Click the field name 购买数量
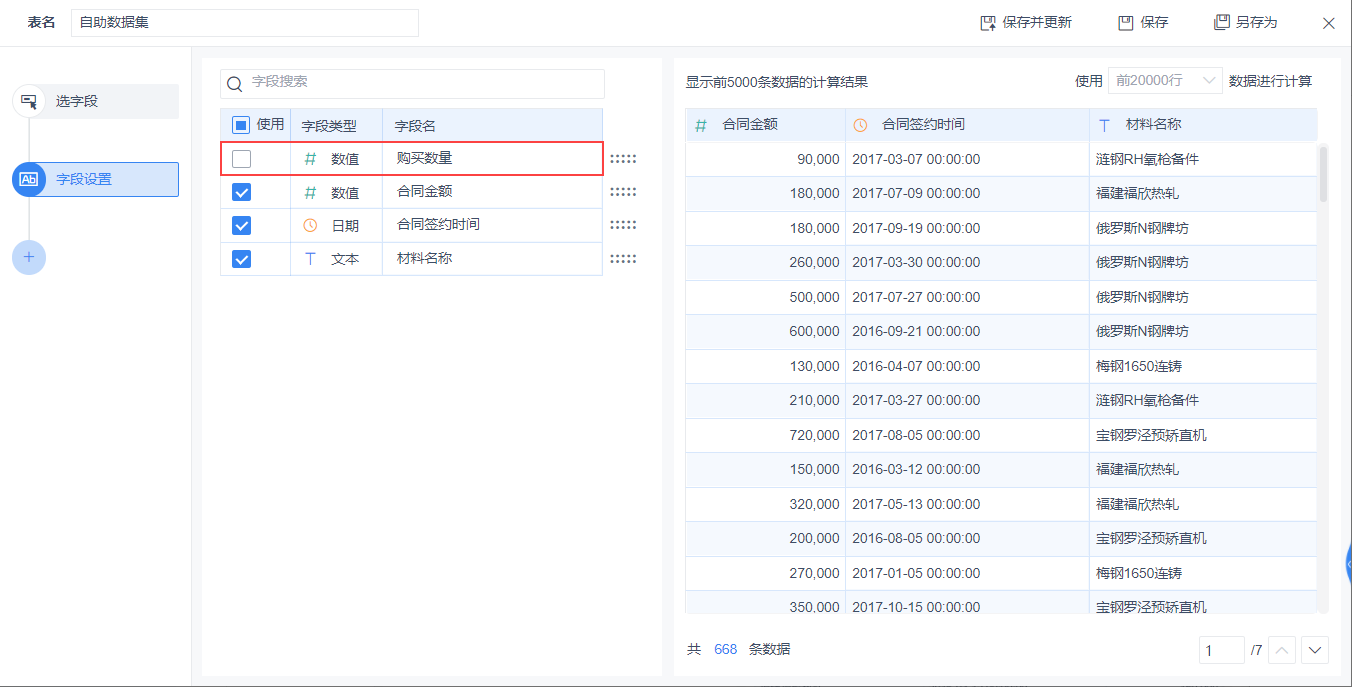 pos(425,158)
